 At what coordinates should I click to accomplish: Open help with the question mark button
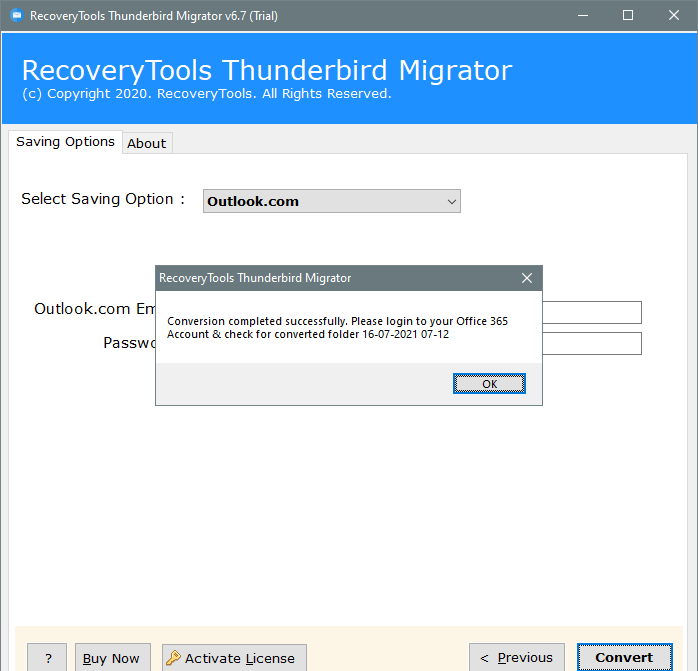coord(47,657)
